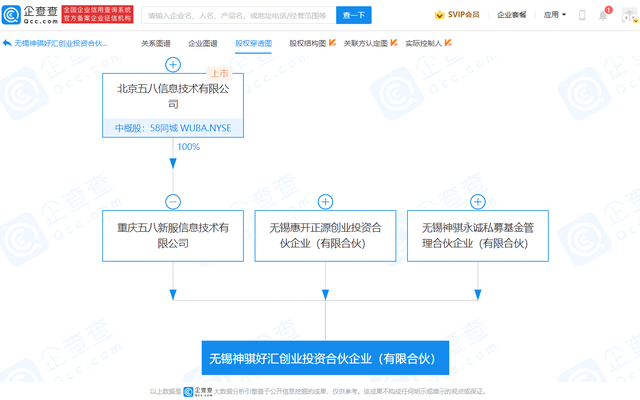Collapse the 重庆五八新服信息技术 node
The image size is (640, 400).
pyautogui.click(x=173, y=202)
